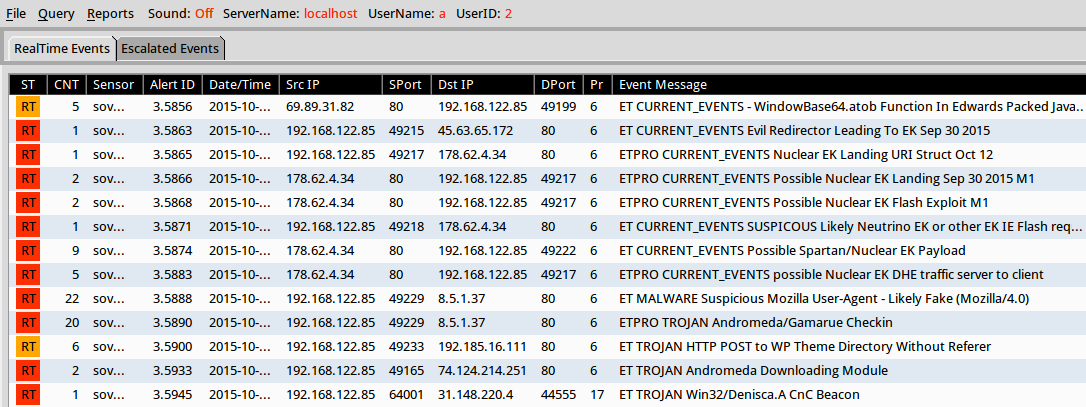Sort by the ST column header
The width and height of the screenshot is (1086, 407).
coord(28,85)
